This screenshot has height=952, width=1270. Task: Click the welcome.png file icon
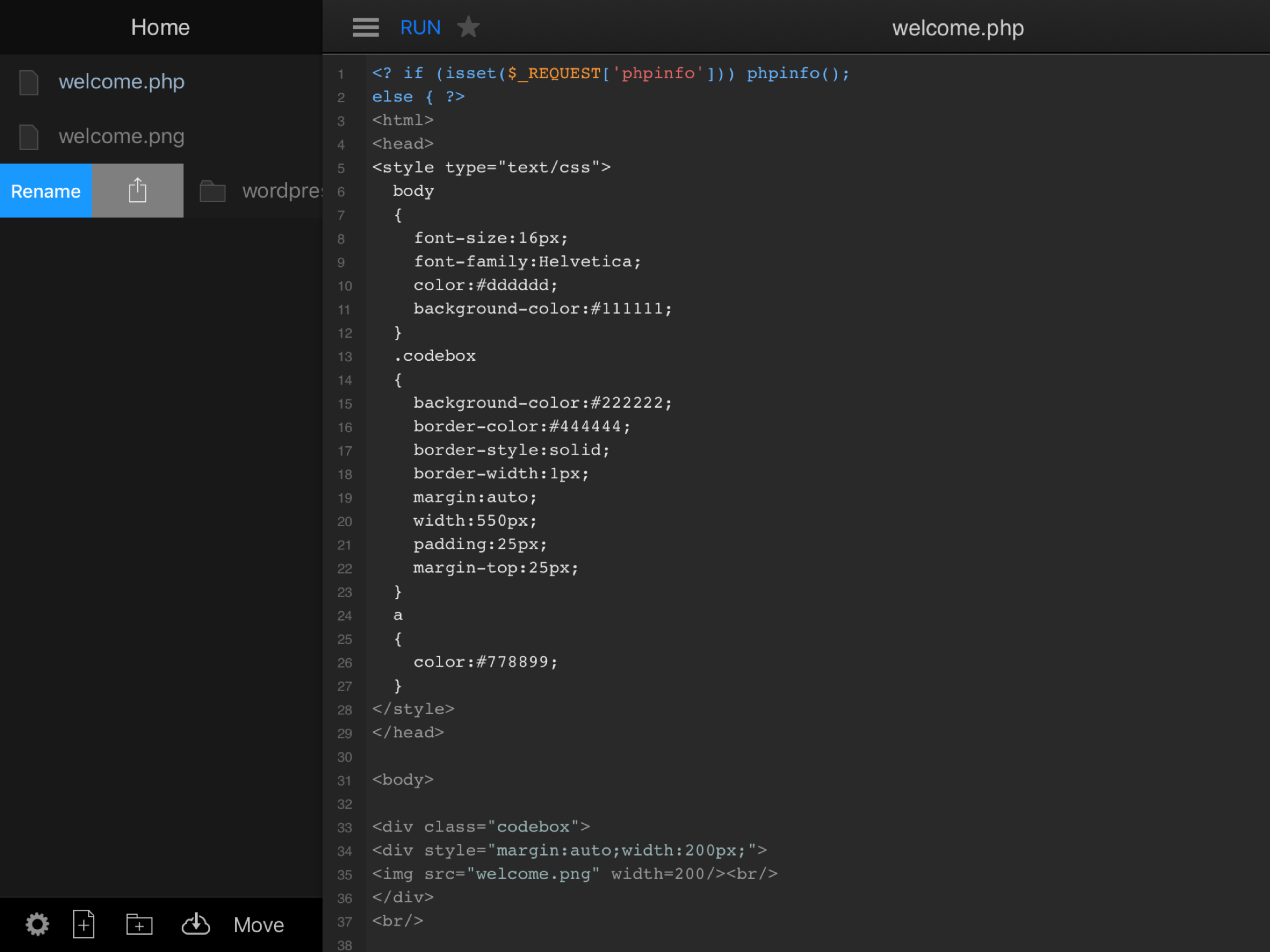[29, 137]
